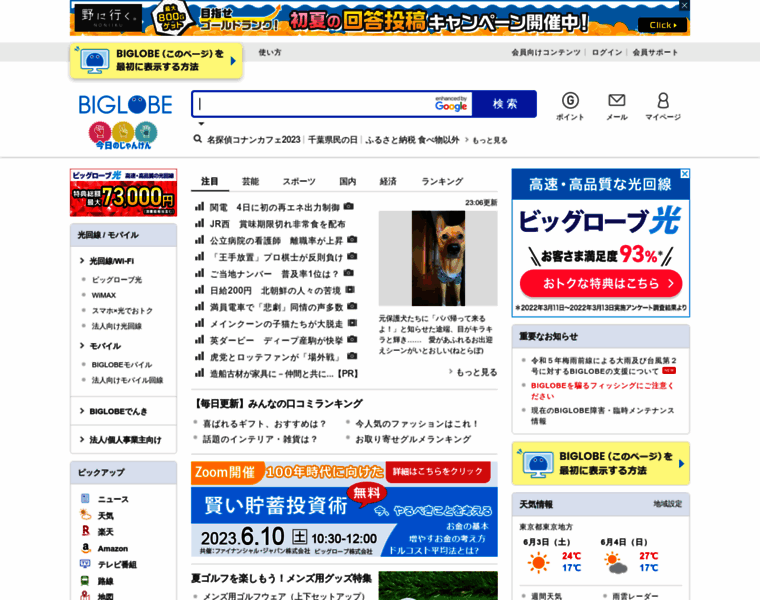Open 公立病院の看護師 離職率が上昇 headline
Viewport: 760px width, 600px height.
tap(276, 240)
